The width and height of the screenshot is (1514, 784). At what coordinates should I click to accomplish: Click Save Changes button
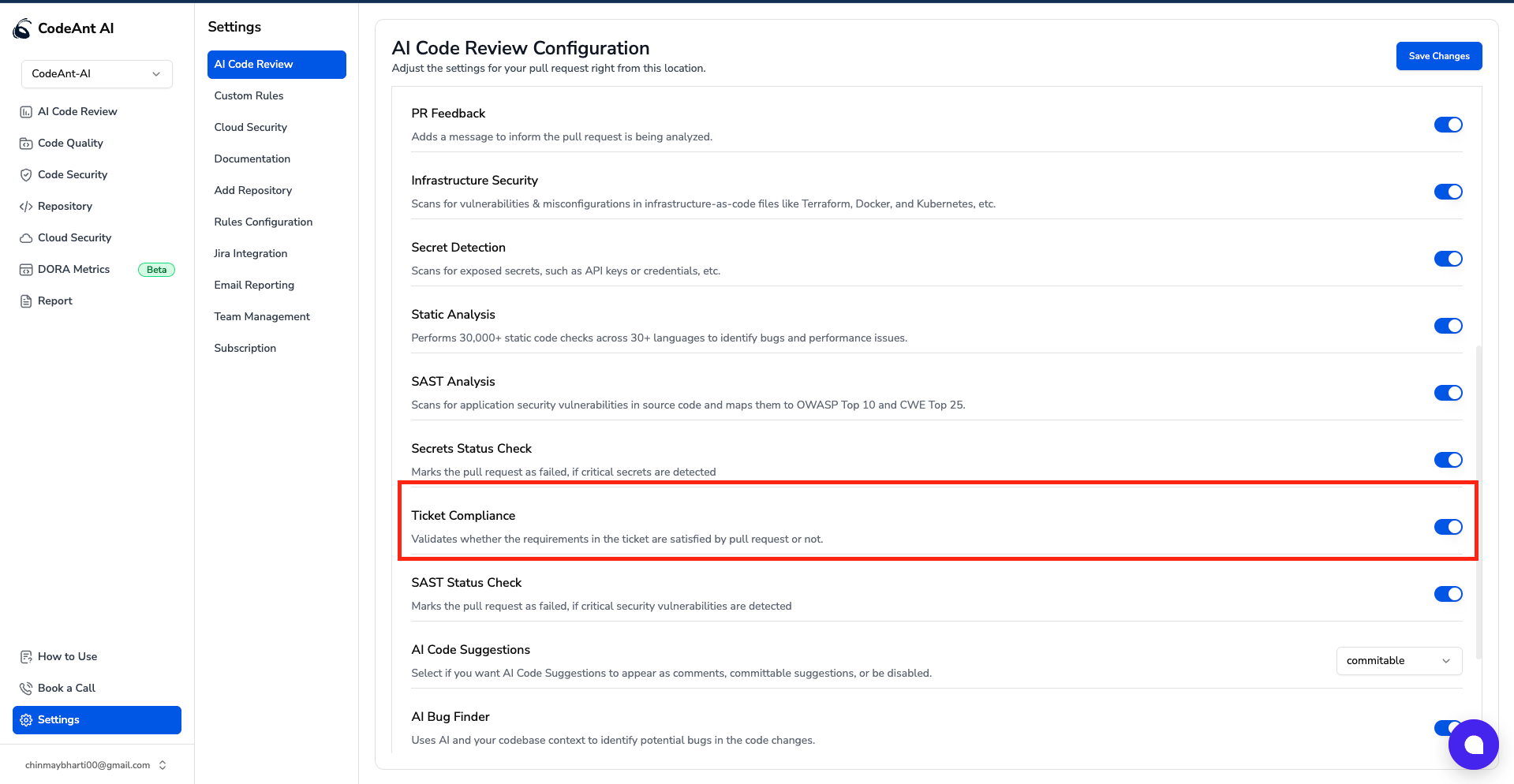pyautogui.click(x=1438, y=56)
